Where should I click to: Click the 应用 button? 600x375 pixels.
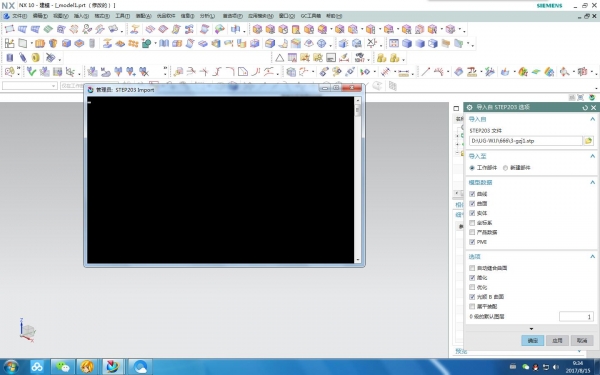click(x=557, y=340)
